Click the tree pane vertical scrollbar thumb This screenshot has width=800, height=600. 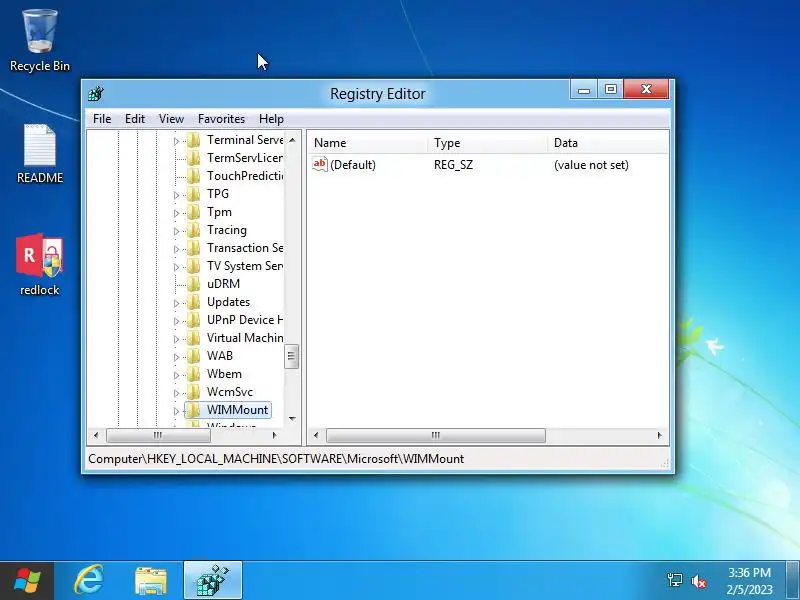(291, 356)
